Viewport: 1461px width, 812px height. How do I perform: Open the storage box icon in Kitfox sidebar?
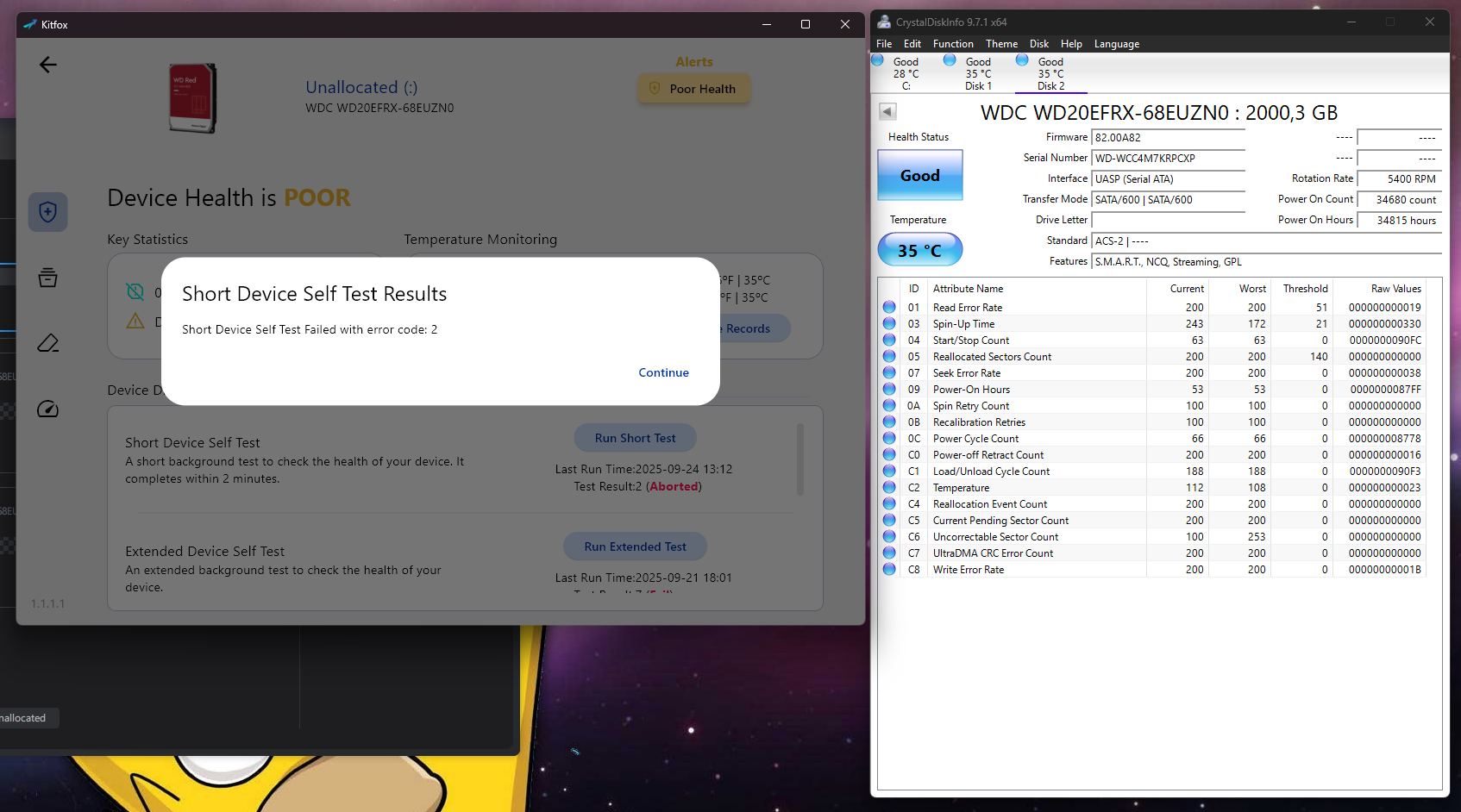click(x=48, y=278)
